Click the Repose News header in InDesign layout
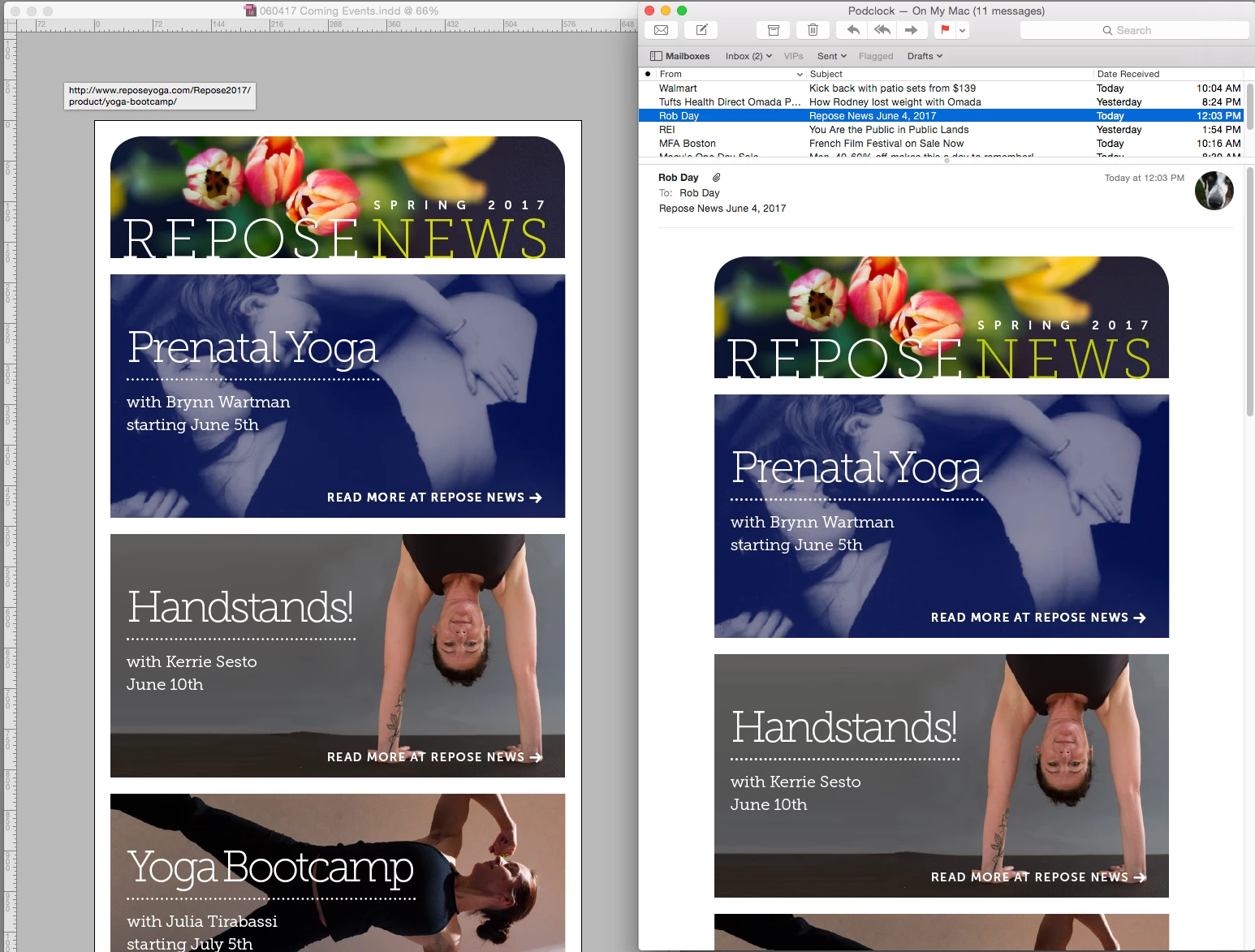This screenshot has height=952, width=1255. pyautogui.click(x=338, y=197)
